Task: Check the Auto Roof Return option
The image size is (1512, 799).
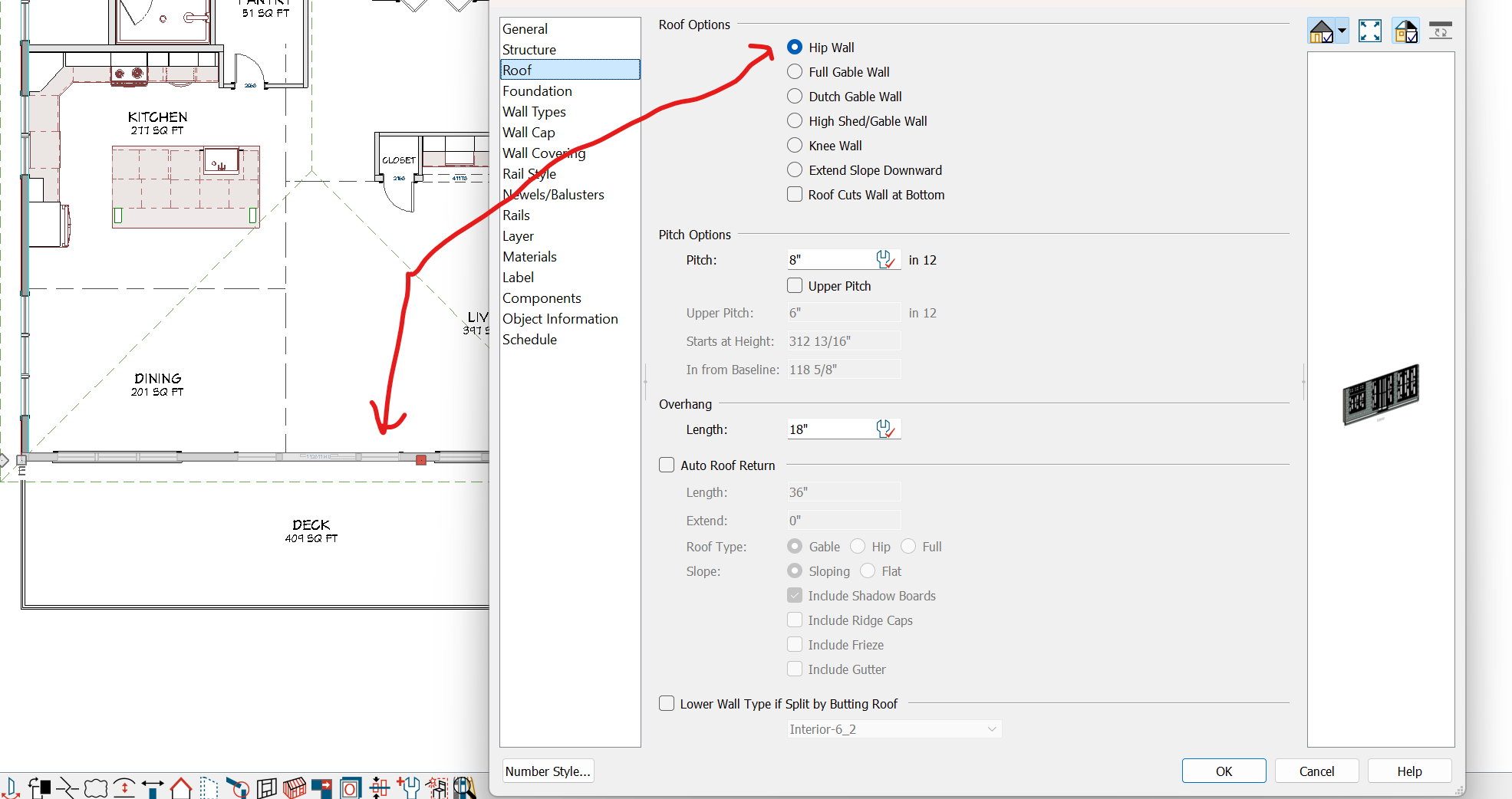Action: [x=667, y=465]
